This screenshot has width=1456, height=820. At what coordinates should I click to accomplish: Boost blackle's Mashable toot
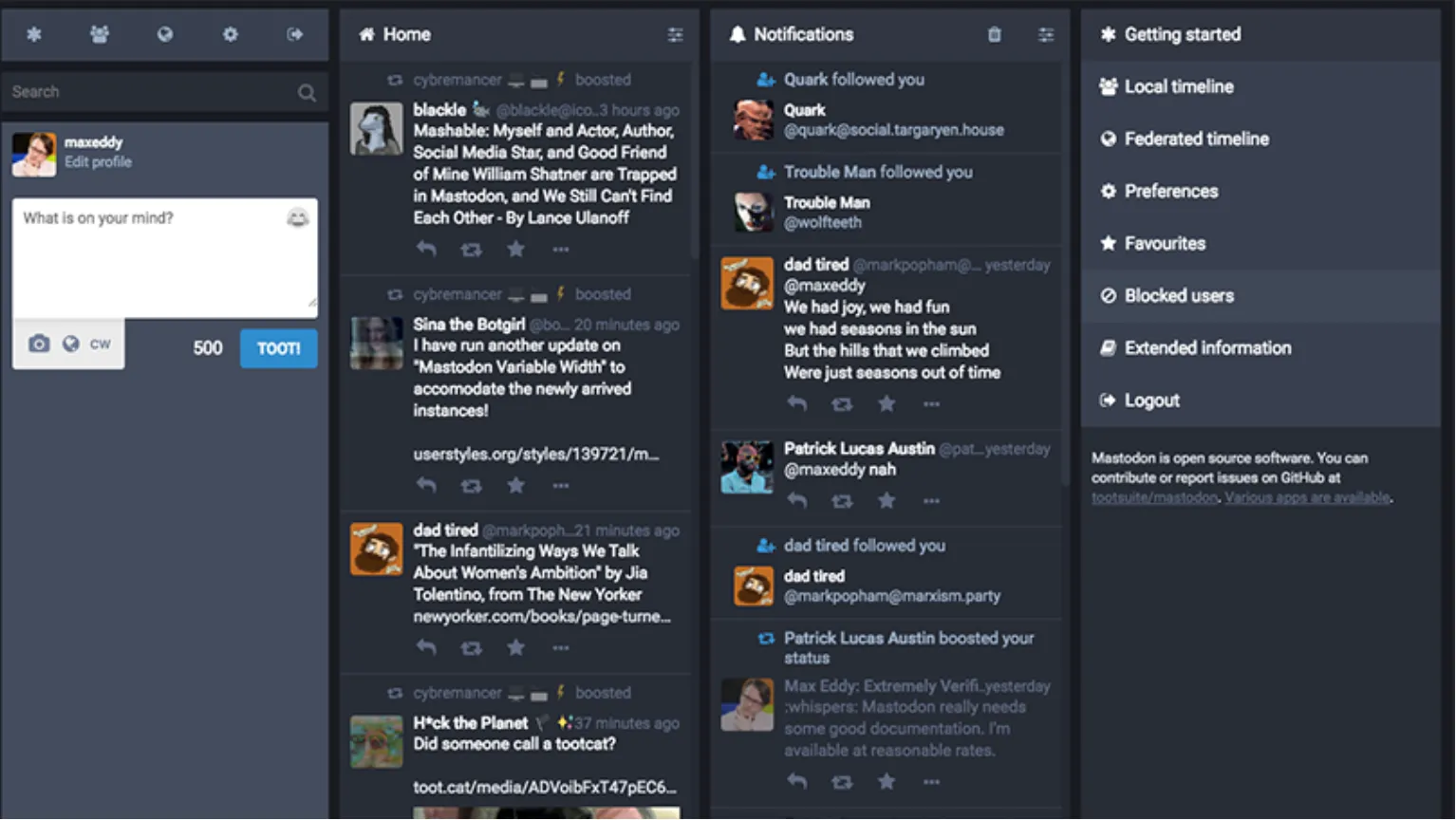[471, 250]
